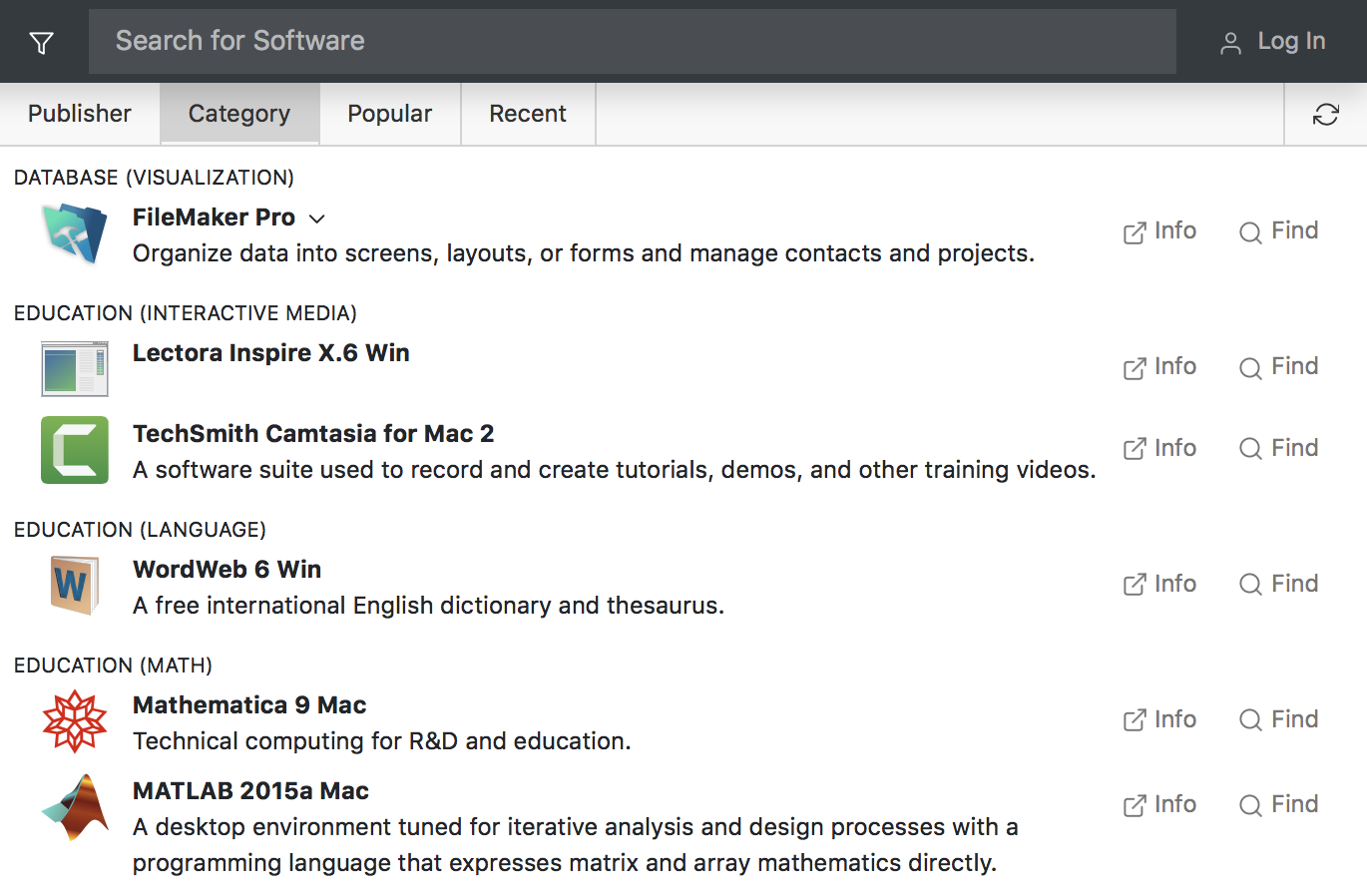
Task: Click the WordWeb dictionary icon
Action: [x=74, y=585]
